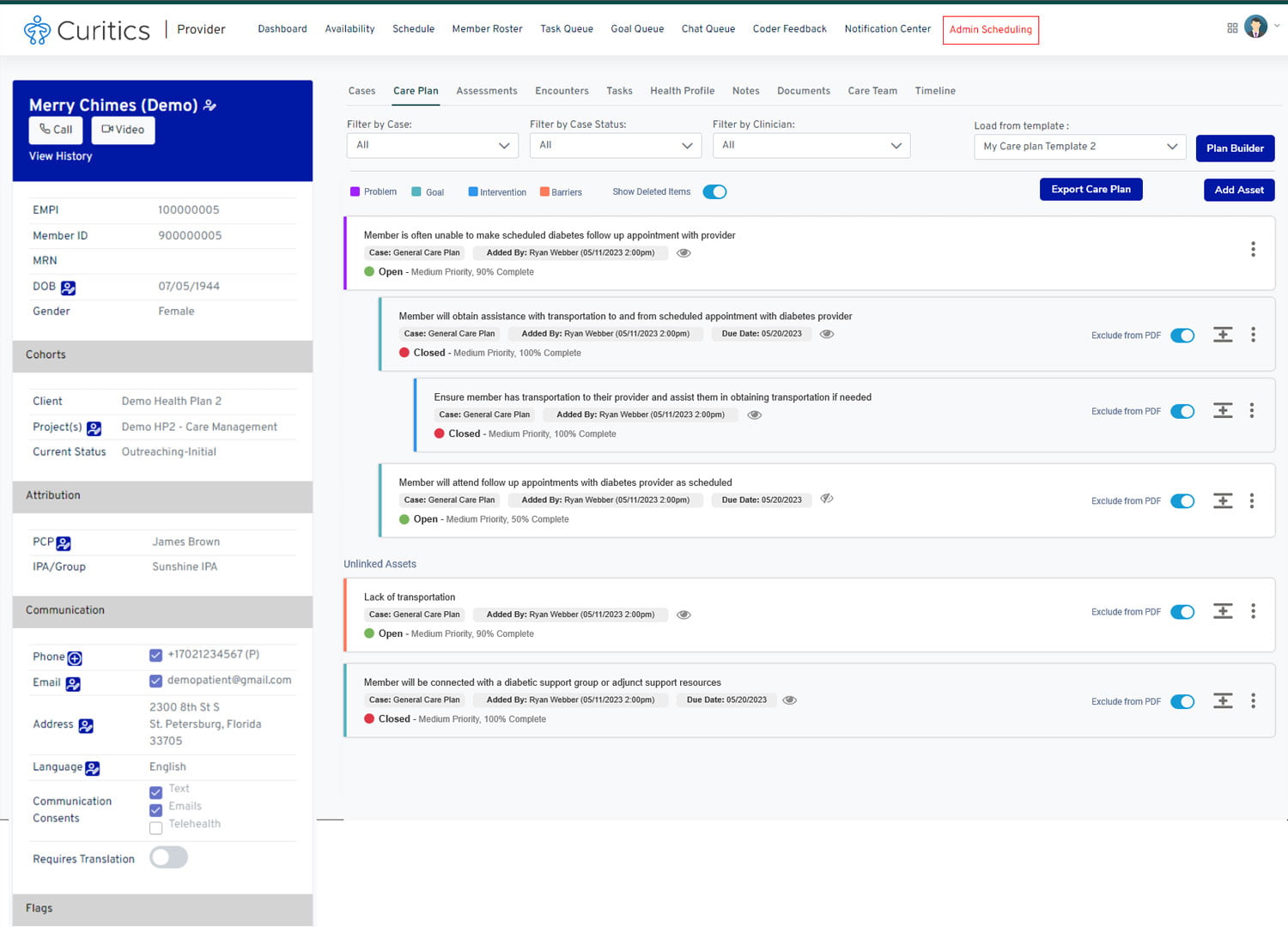Viewport: 1288px width, 927px height.
Task: Enable Requires Translation switch
Action: 168,857
